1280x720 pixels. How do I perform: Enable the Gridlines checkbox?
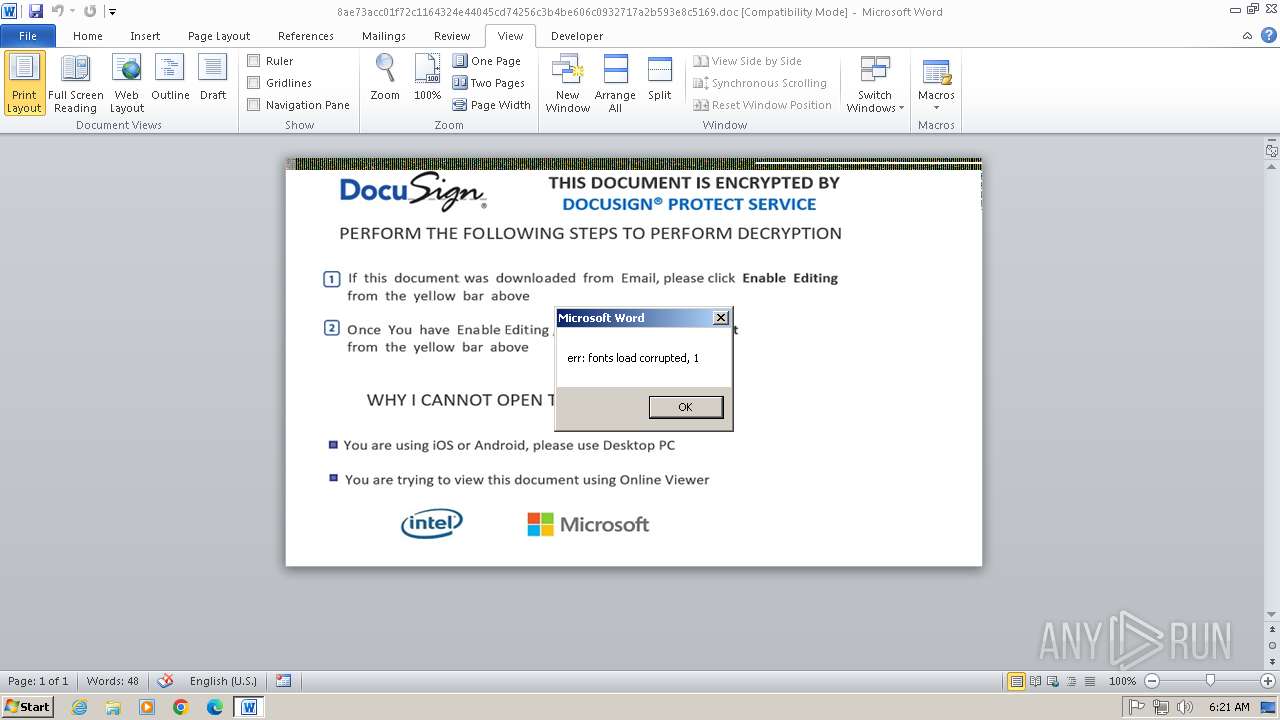pyautogui.click(x=254, y=83)
